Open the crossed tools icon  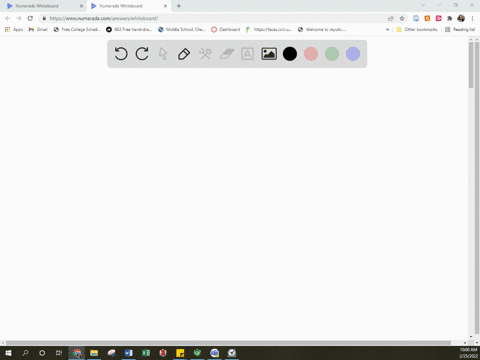point(205,54)
